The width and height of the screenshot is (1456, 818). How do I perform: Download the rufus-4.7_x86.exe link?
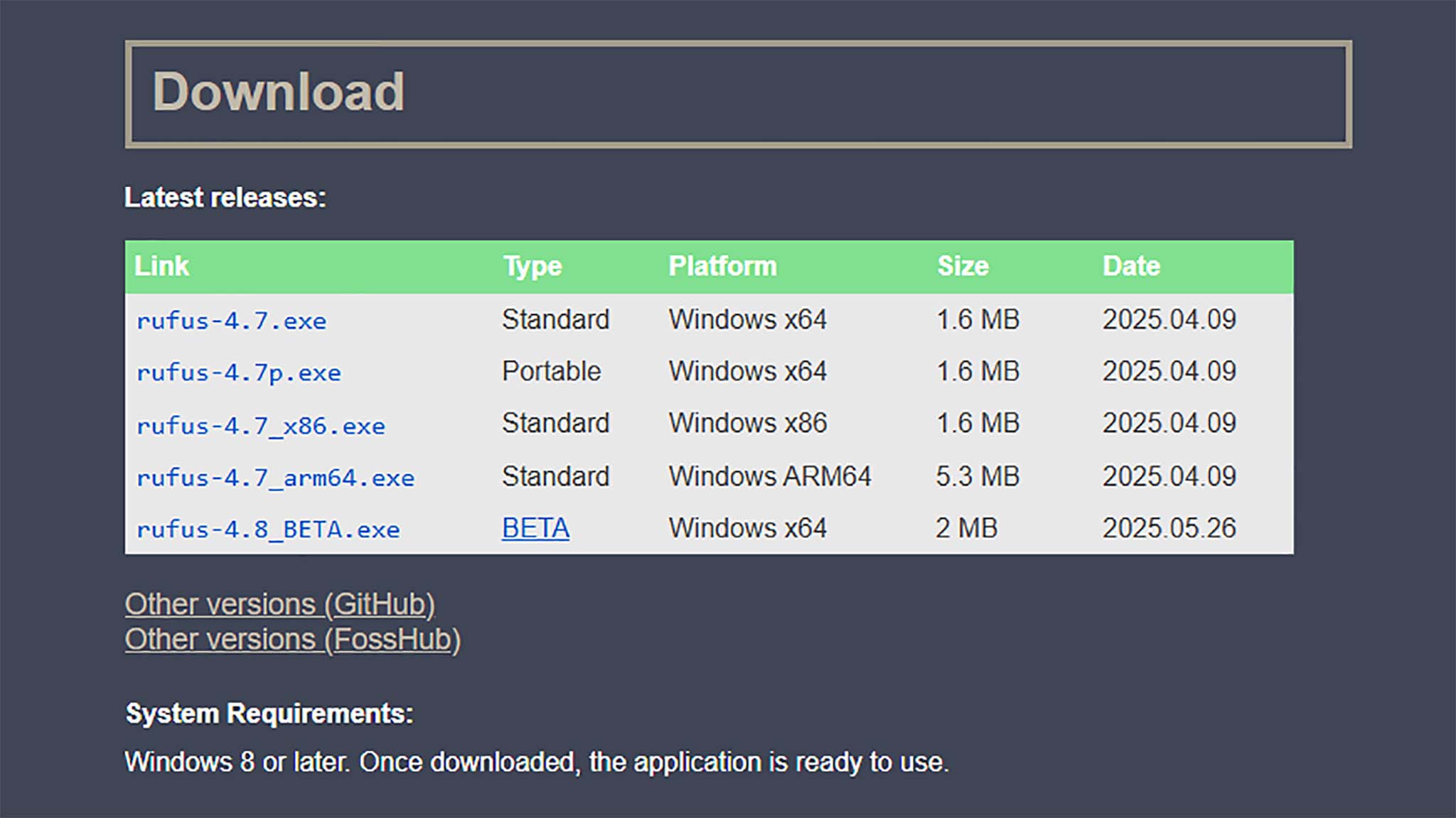point(261,426)
